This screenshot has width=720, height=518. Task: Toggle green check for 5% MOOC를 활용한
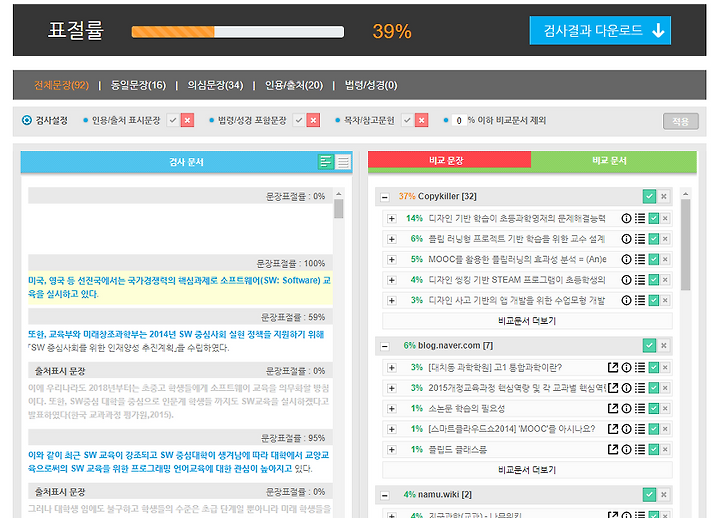click(654, 259)
